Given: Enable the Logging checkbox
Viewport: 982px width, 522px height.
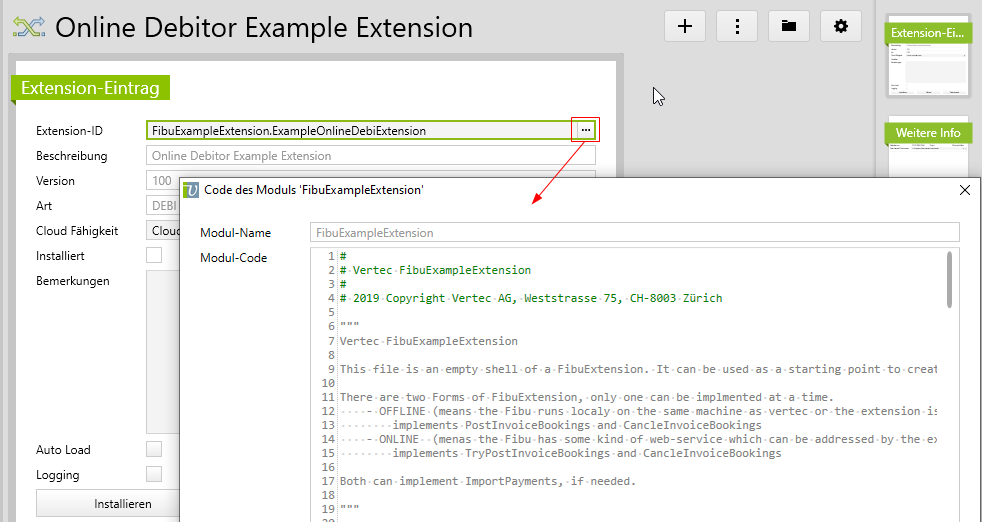Looking at the screenshot, I should [154, 474].
